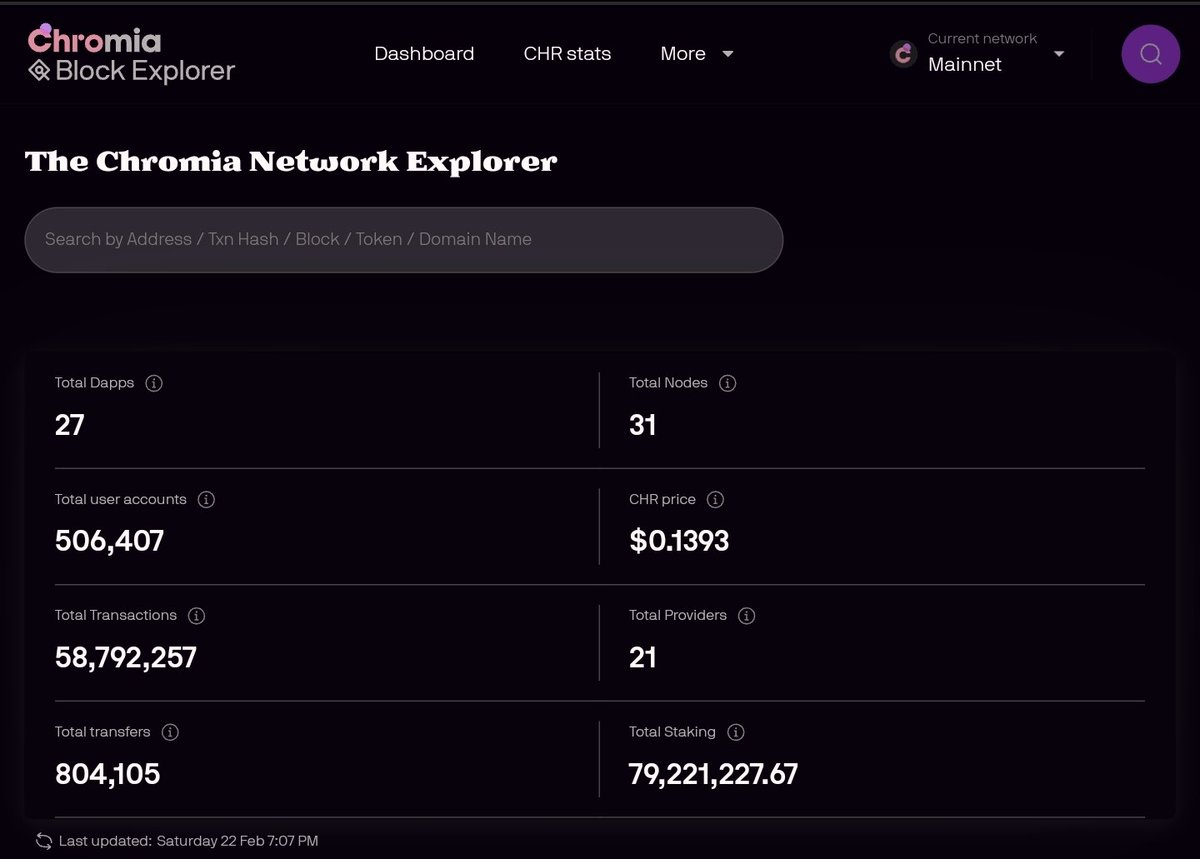This screenshot has width=1200, height=859.
Task: Click the info icon beside Total user accounts
Action: 205,499
